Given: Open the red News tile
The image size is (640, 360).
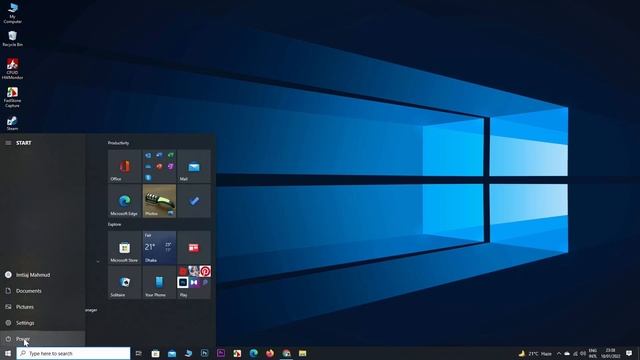Looking at the screenshot, I should (x=194, y=248).
